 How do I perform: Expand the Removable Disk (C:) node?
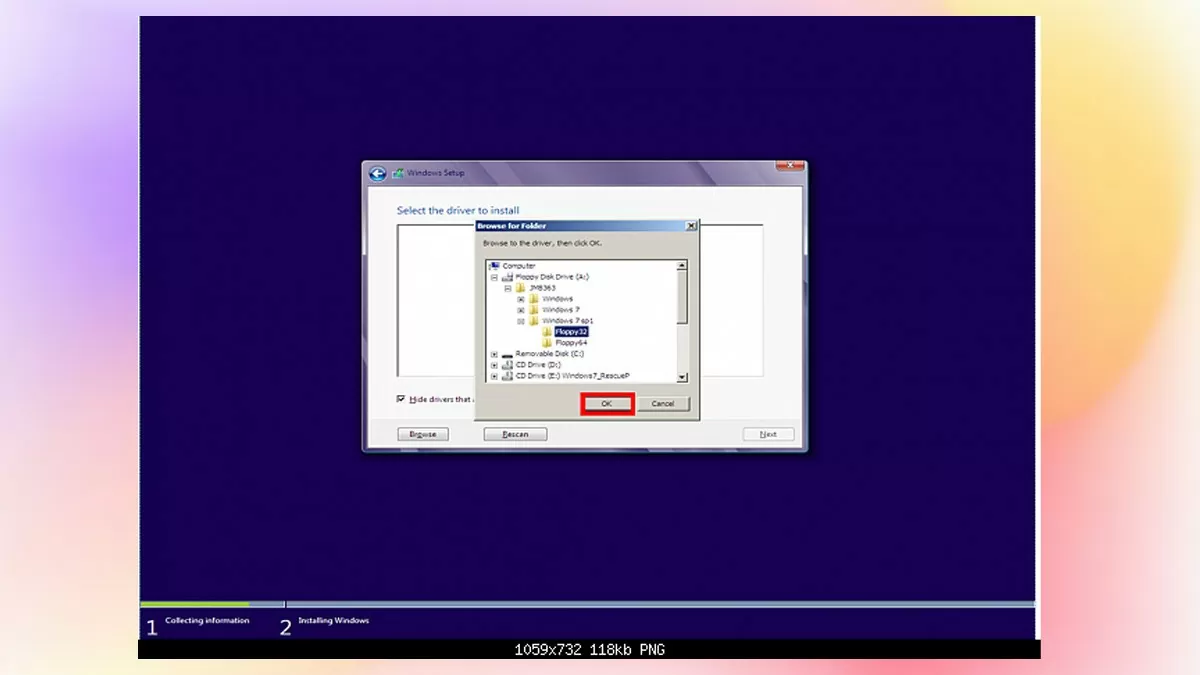pos(492,353)
